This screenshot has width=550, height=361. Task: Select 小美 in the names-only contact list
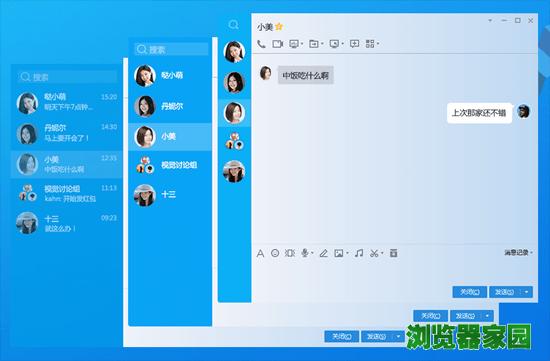click(x=170, y=136)
